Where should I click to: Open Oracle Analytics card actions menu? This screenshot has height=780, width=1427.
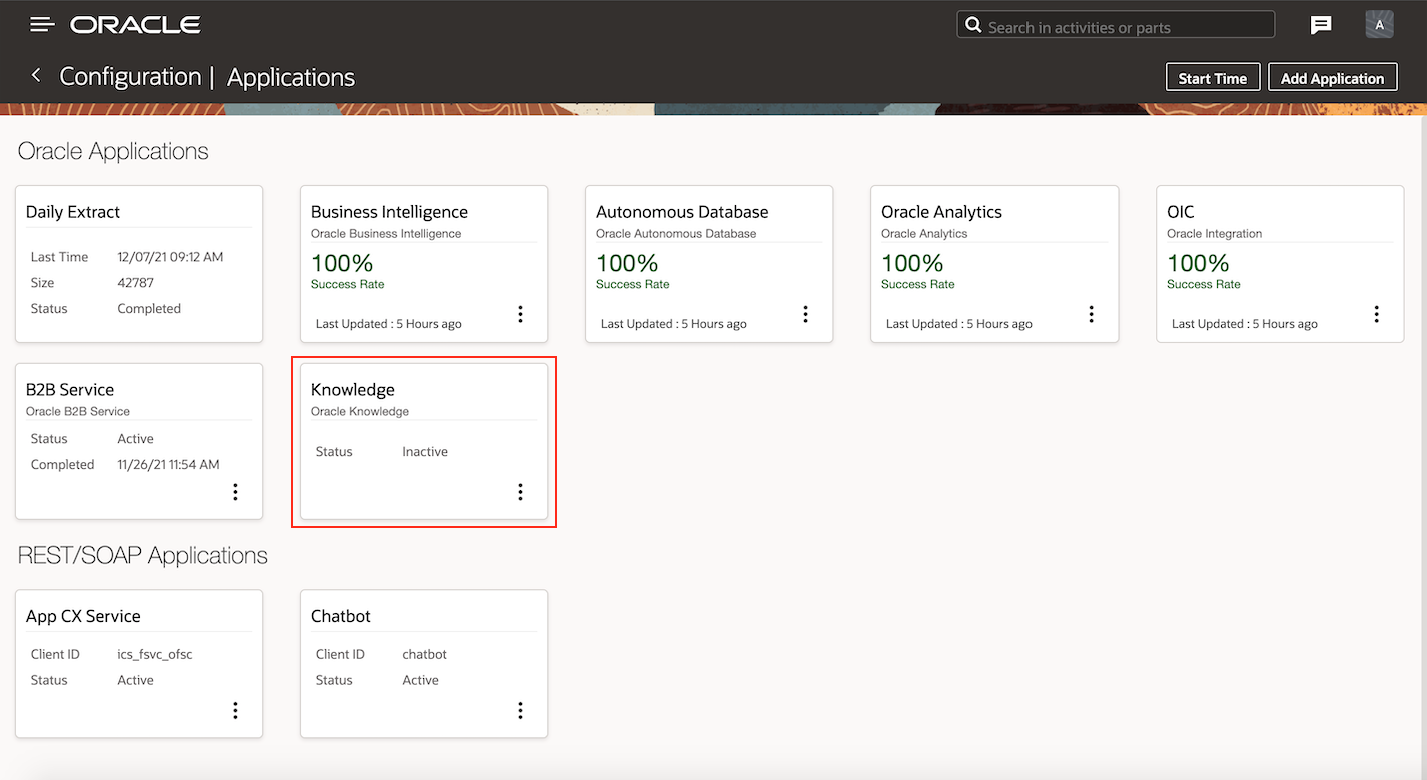tap(1091, 314)
